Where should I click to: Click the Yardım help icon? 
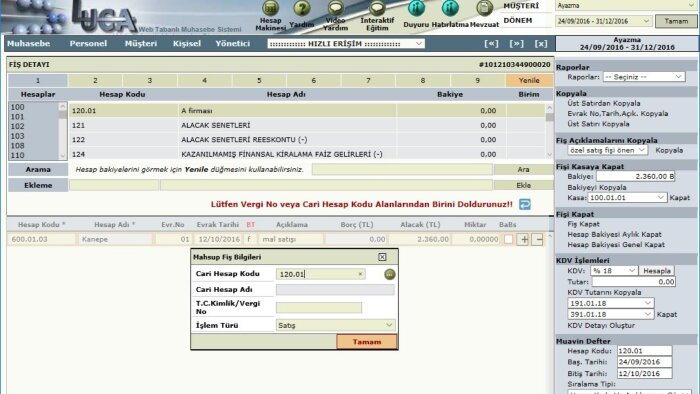tap(302, 8)
